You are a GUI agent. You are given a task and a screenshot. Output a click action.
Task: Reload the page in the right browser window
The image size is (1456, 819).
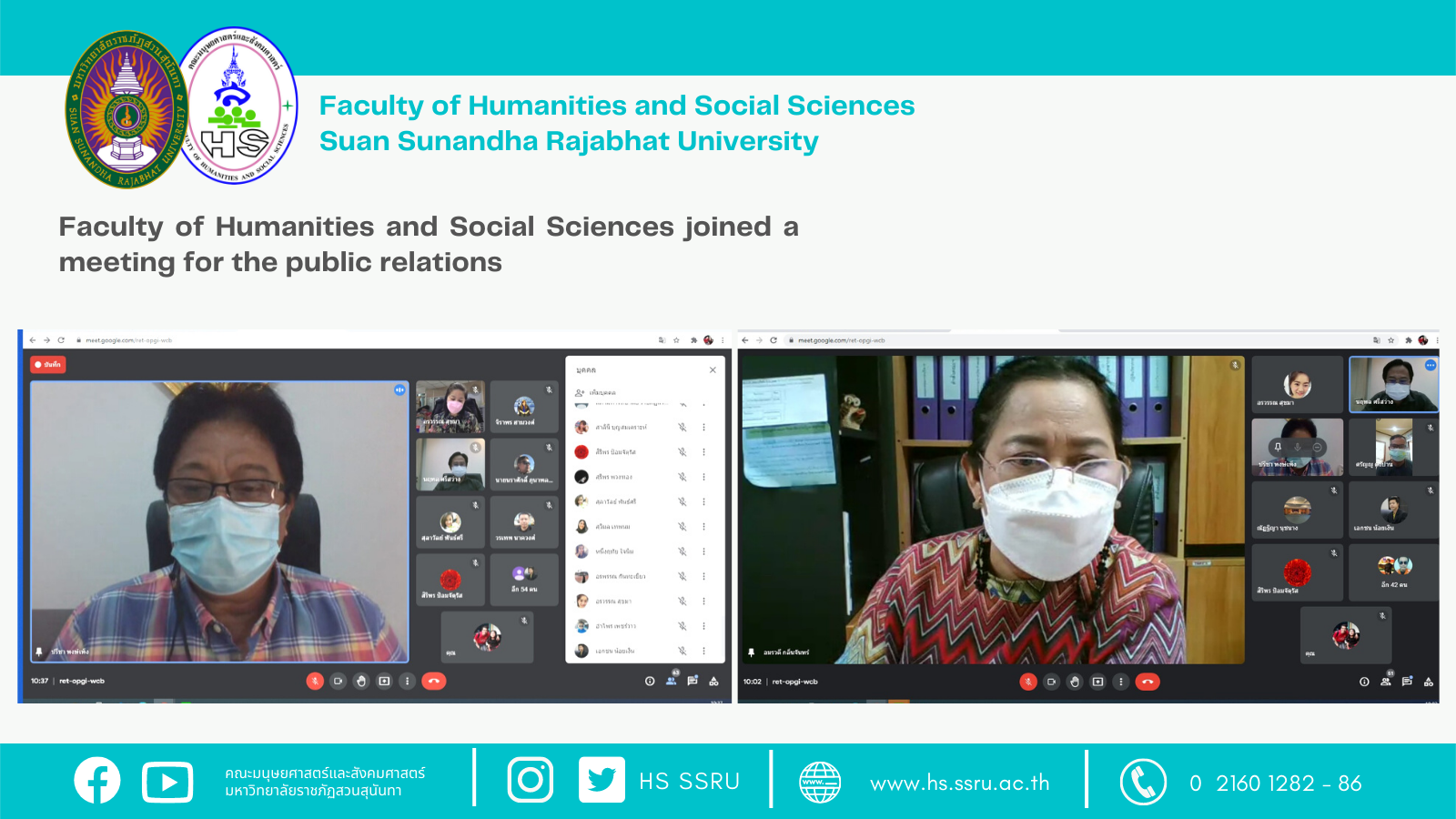click(773, 340)
